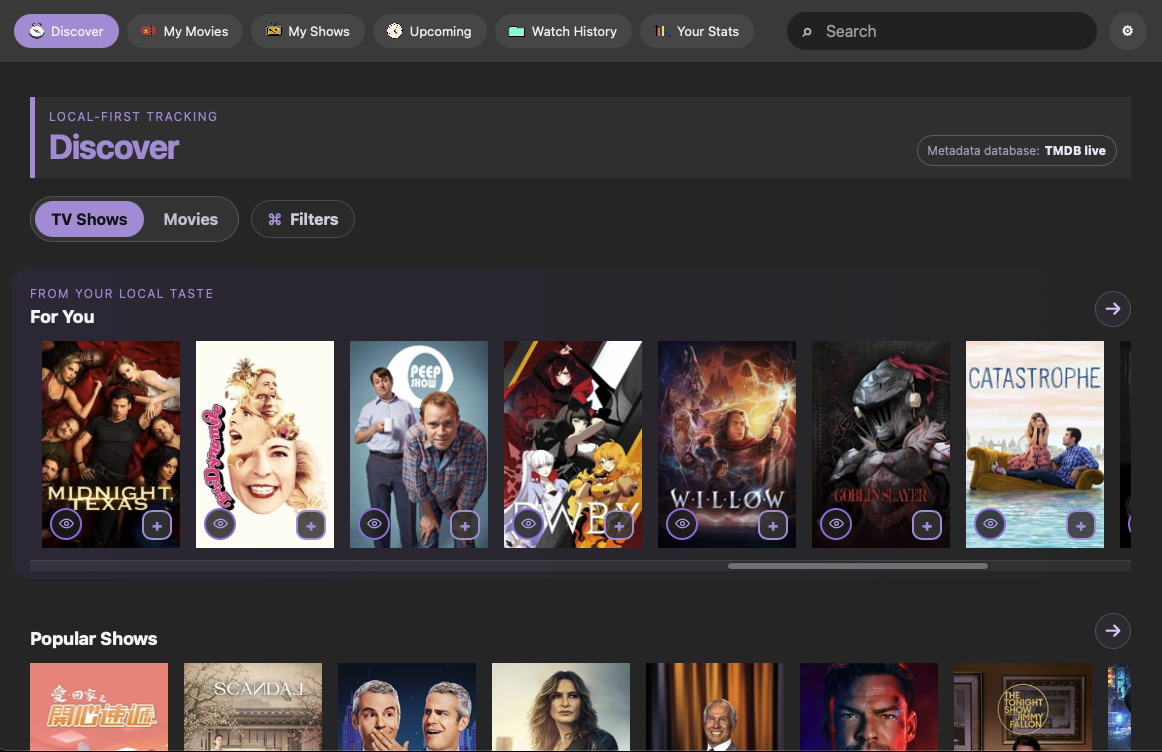This screenshot has width=1162, height=752.
Task: Open the settings gear icon
Action: click(x=1127, y=31)
